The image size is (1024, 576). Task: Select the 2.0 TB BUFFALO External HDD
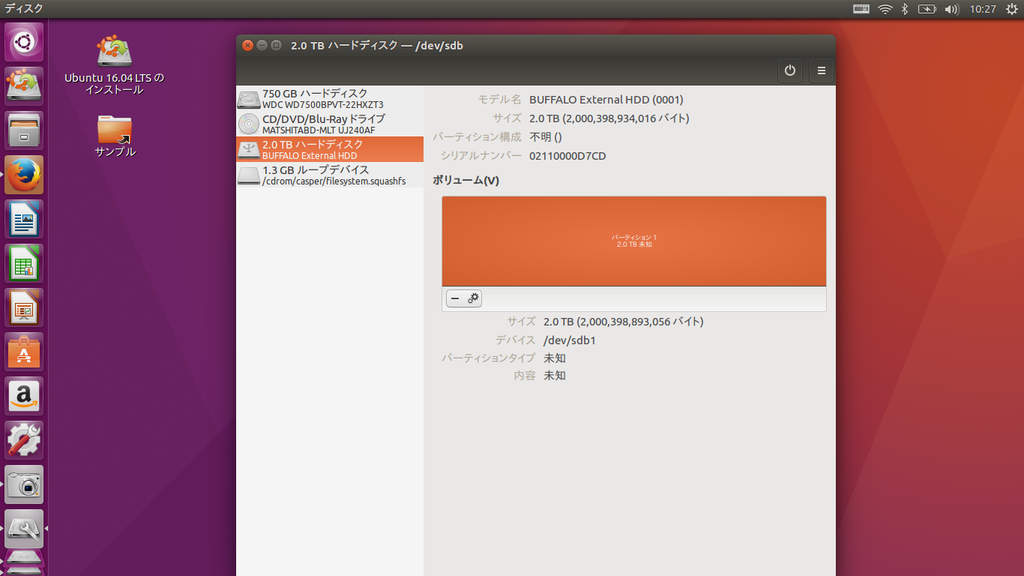[x=330, y=150]
